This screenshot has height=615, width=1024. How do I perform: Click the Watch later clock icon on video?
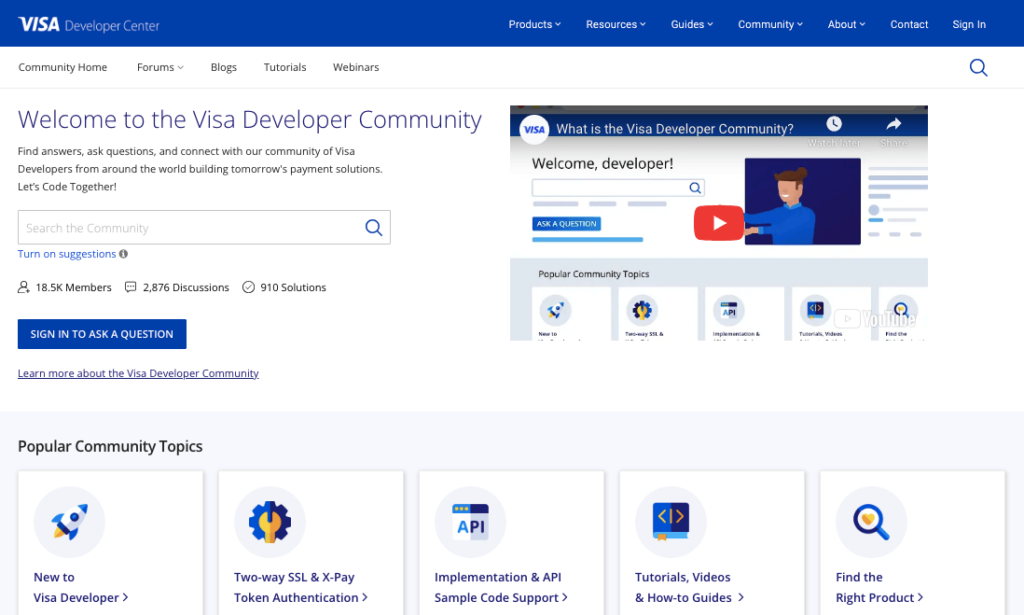coord(834,124)
